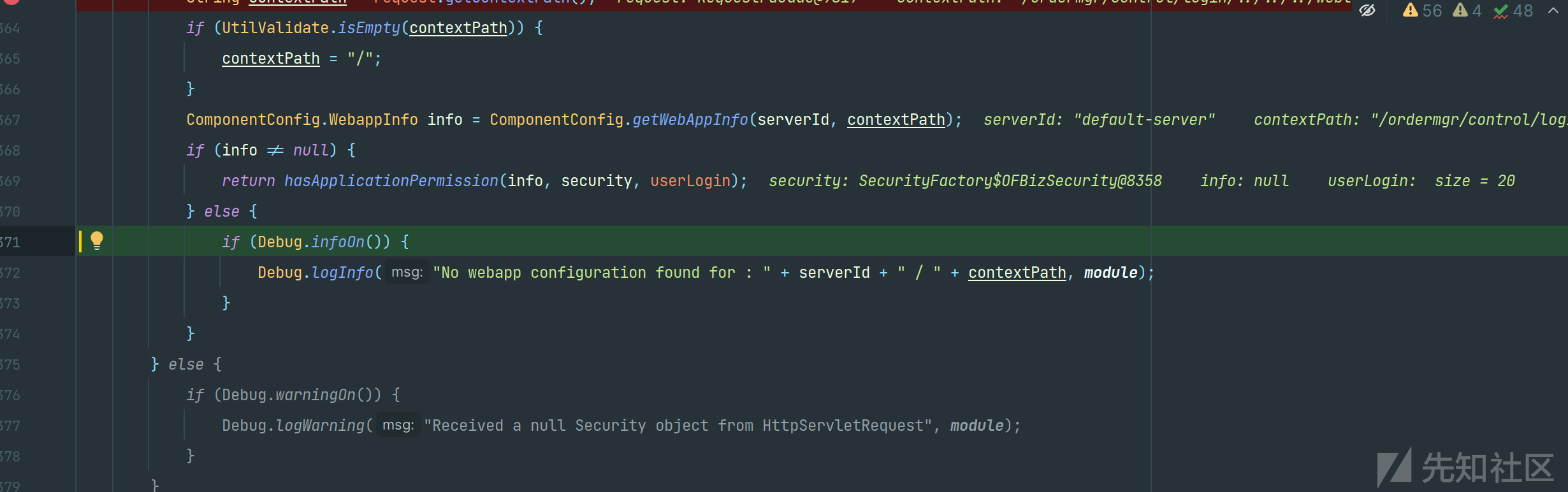
Task: Toggle the crossed-eye highlighting visibility icon
Action: pyautogui.click(x=1367, y=10)
